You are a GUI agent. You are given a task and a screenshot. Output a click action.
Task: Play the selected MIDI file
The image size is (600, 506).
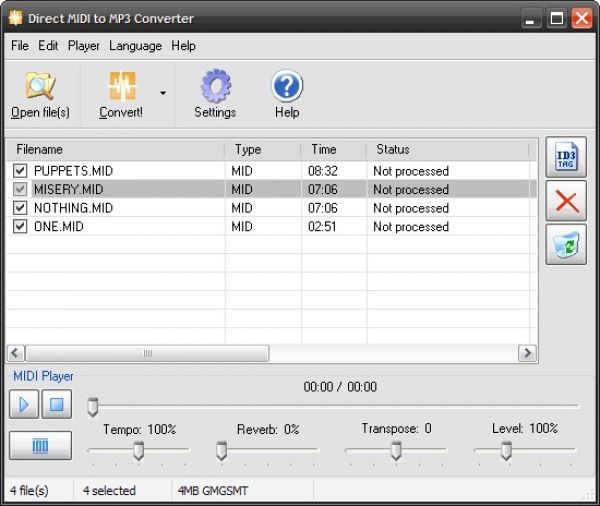tap(24, 404)
